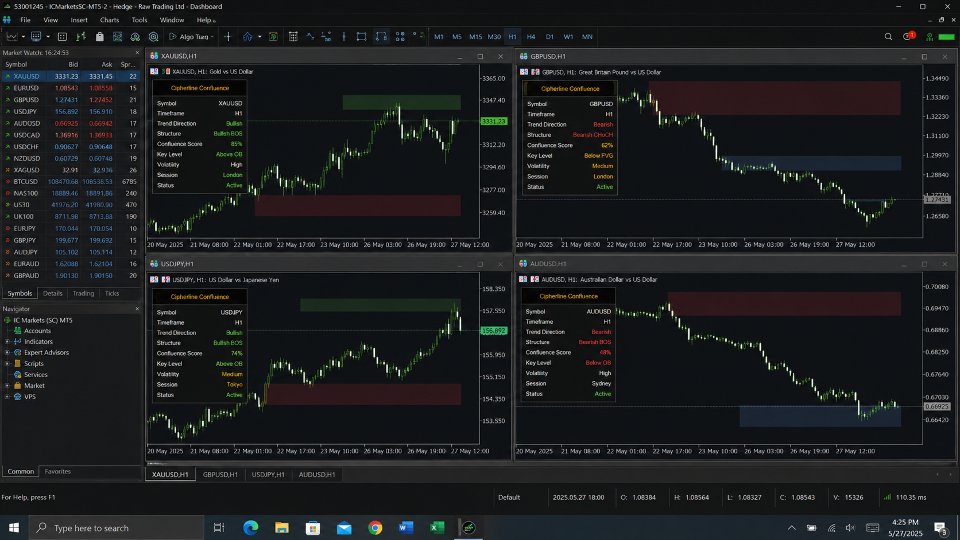The height and width of the screenshot is (540, 960).
Task: Switch timeframe to MN
Action: pos(587,37)
